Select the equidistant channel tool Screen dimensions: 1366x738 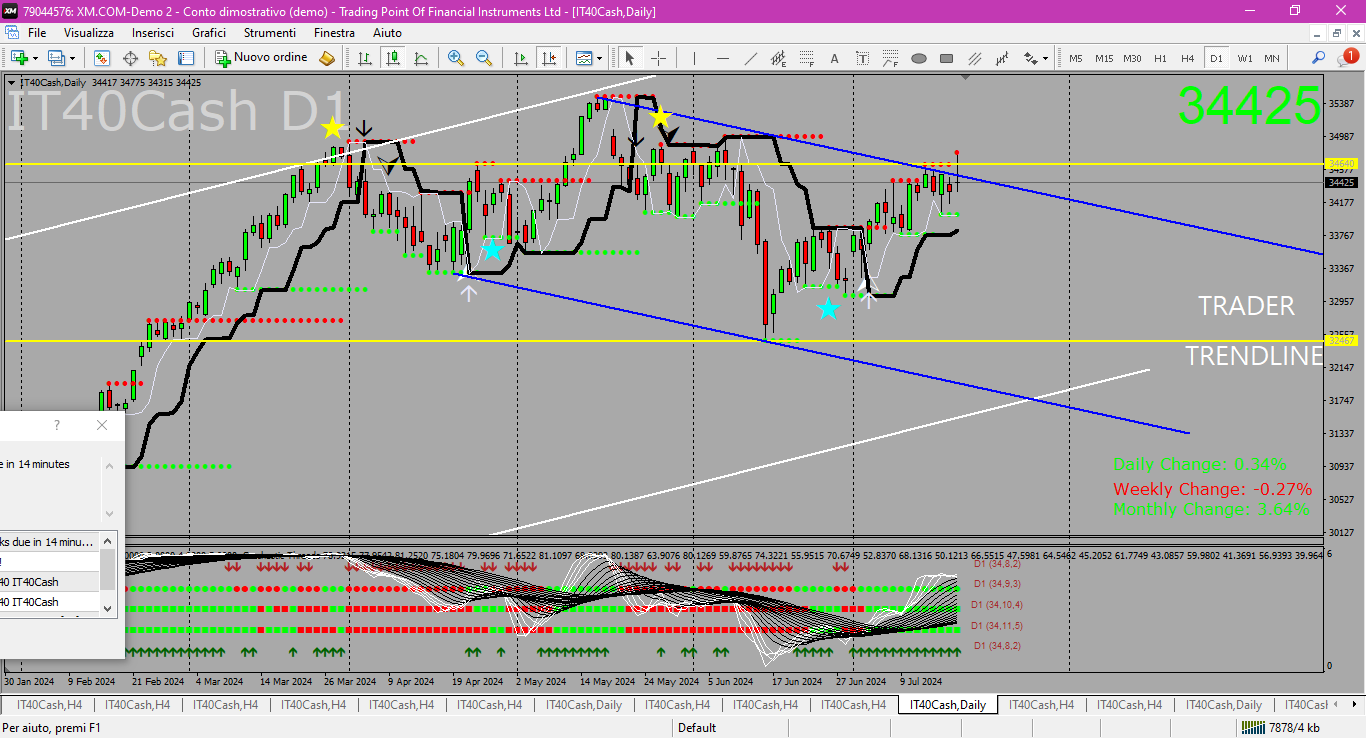tap(778, 58)
